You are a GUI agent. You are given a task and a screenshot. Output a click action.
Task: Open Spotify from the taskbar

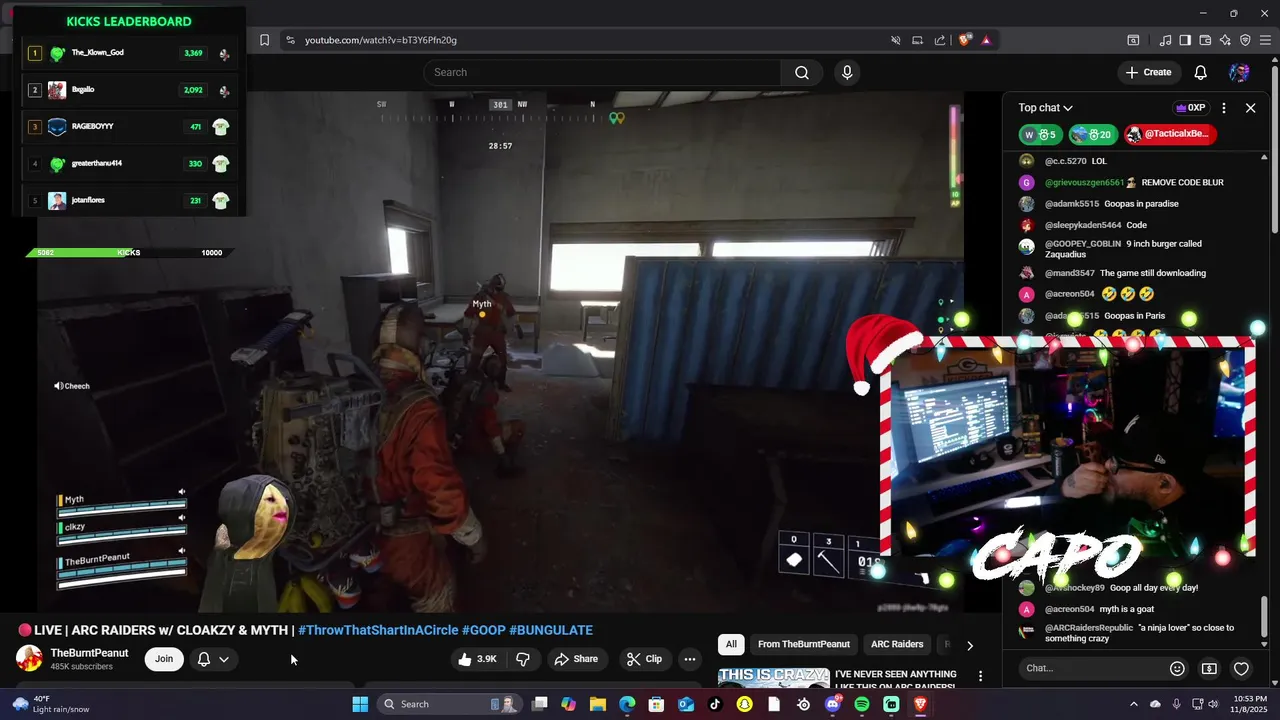[x=862, y=704]
